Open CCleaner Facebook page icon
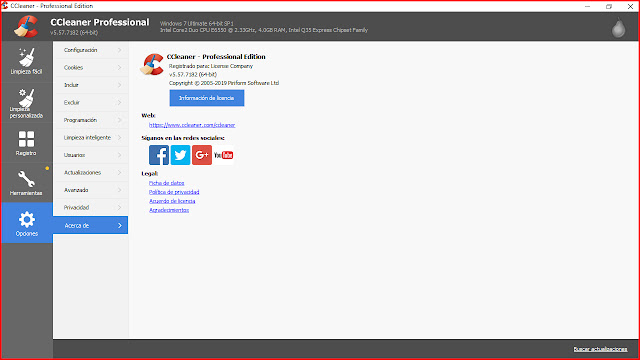This screenshot has width=640, height=360. click(x=159, y=155)
